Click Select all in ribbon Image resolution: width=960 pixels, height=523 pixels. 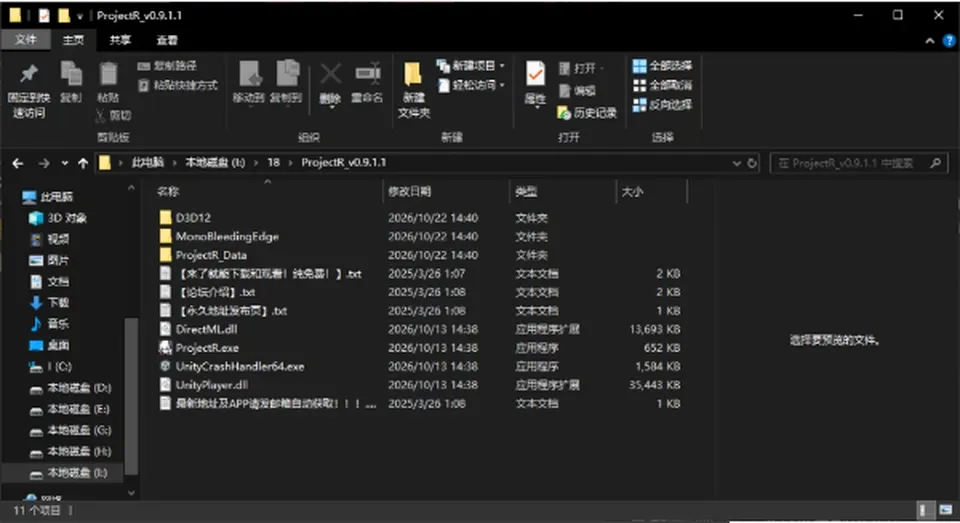pyautogui.click(x=662, y=66)
